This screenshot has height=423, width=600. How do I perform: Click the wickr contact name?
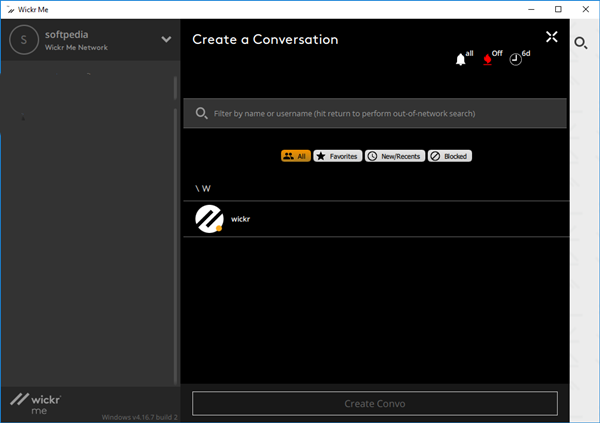(240, 218)
